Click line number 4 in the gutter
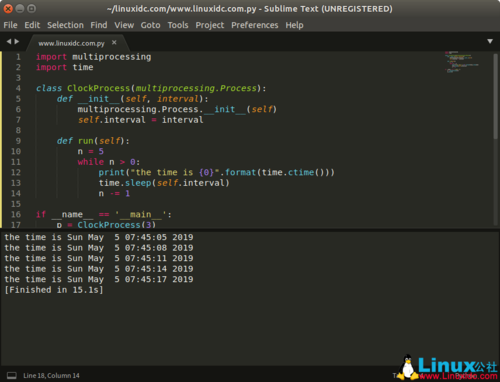The height and width of the screenshot is (382, 500). click(18, 88)
